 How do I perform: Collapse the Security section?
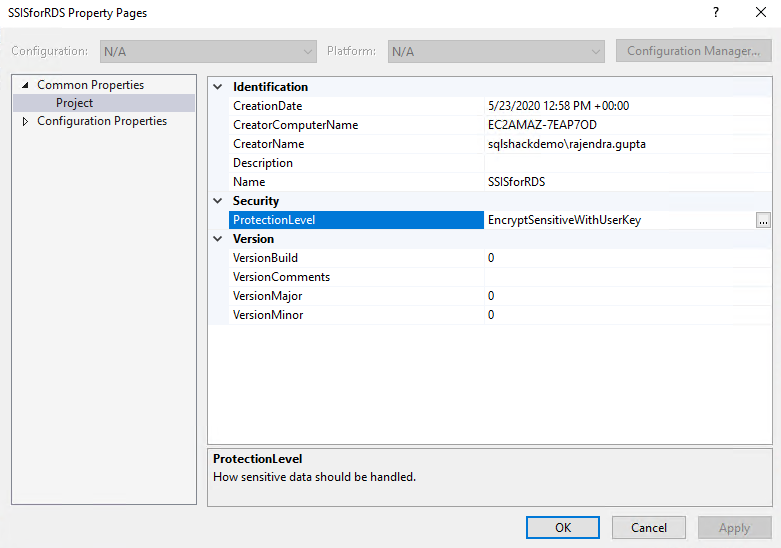click(218, 201)
